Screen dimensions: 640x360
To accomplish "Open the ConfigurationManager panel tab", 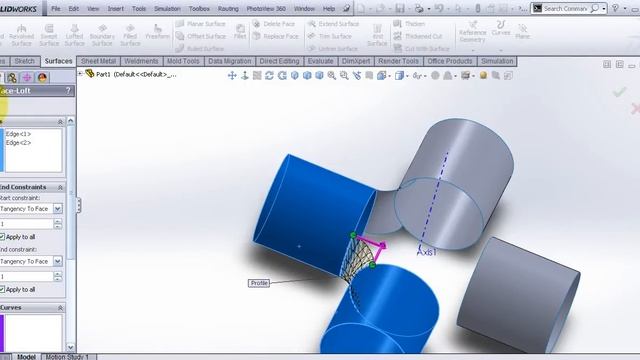I will point(11,77).
